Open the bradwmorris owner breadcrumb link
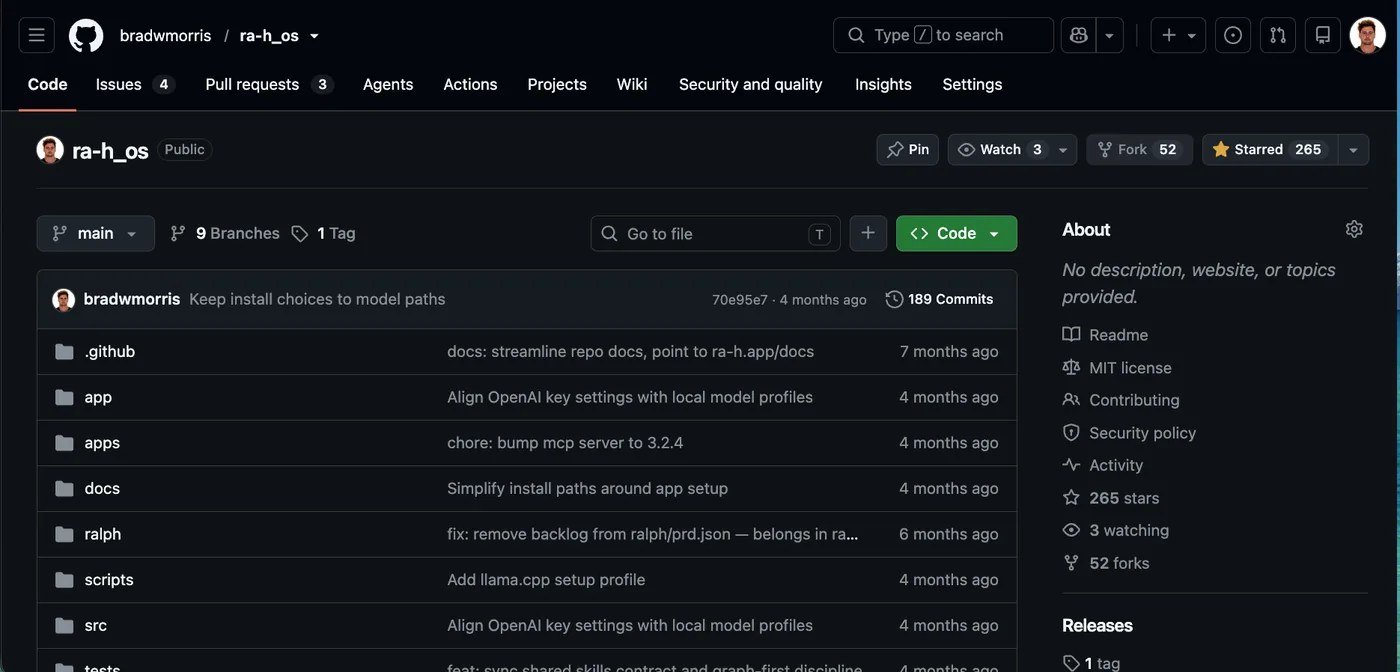This screenshot has width=1400, height=672. 166,36
